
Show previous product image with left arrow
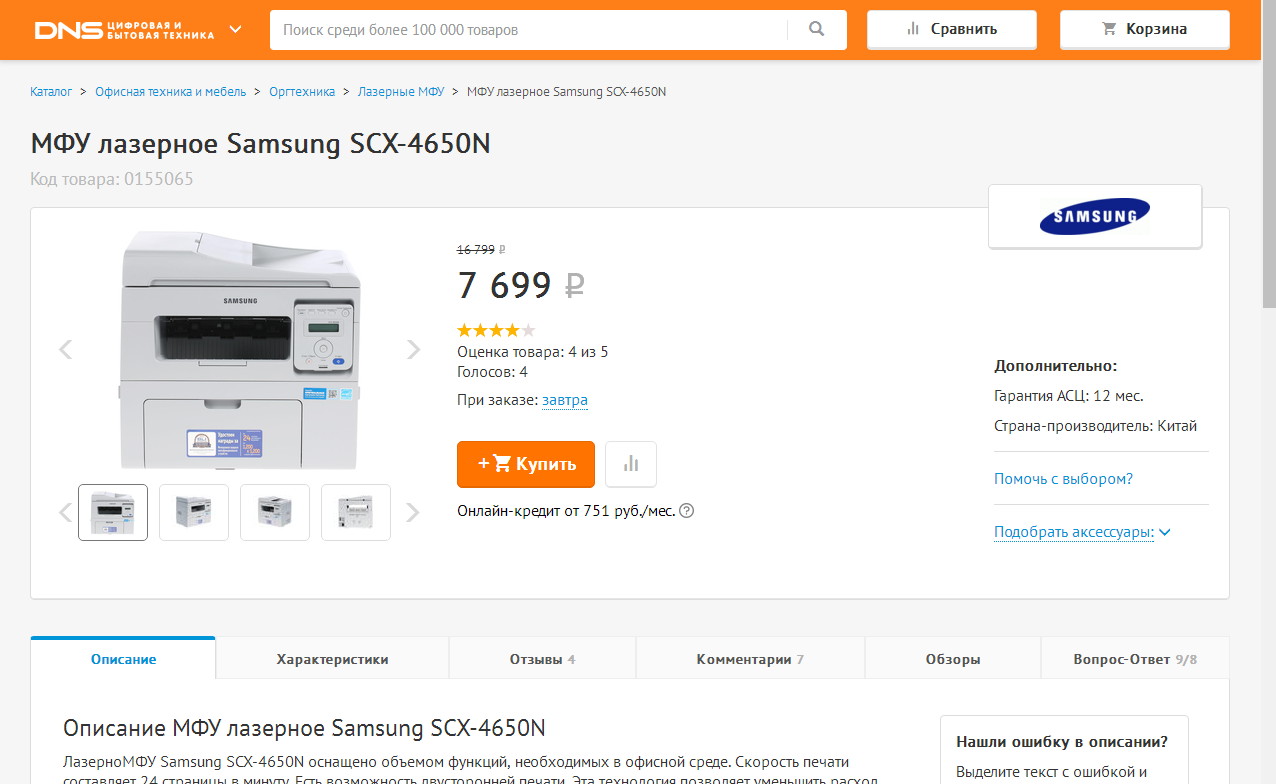(x=66, y=349)
